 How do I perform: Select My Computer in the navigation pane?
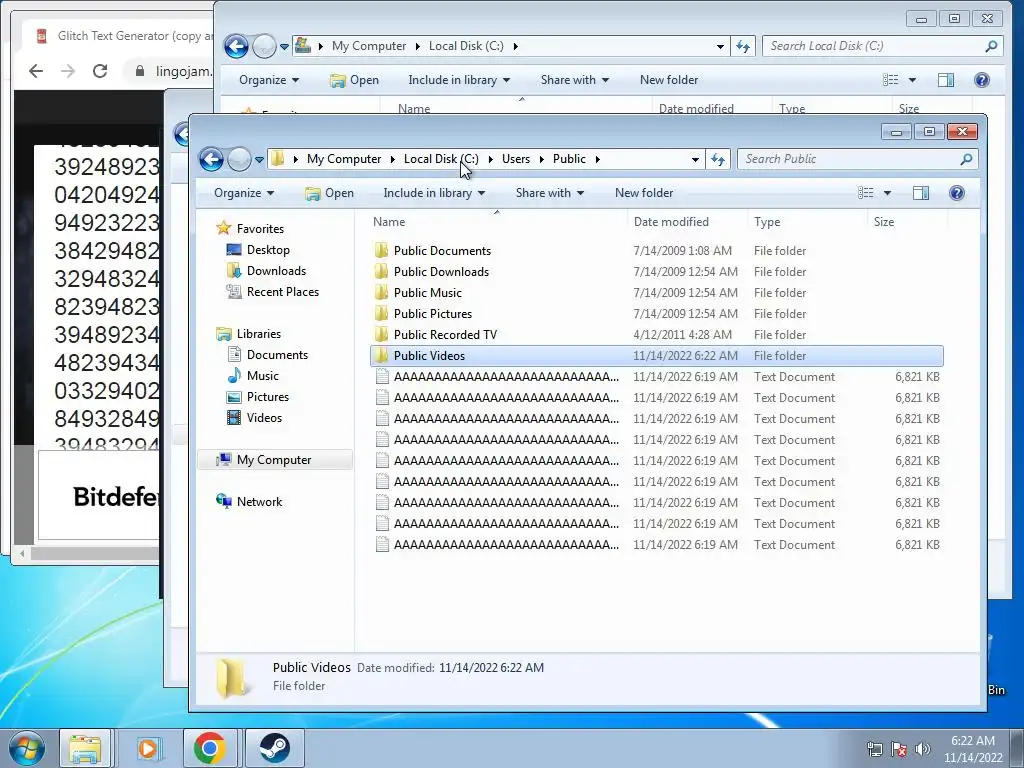point(274,460)
